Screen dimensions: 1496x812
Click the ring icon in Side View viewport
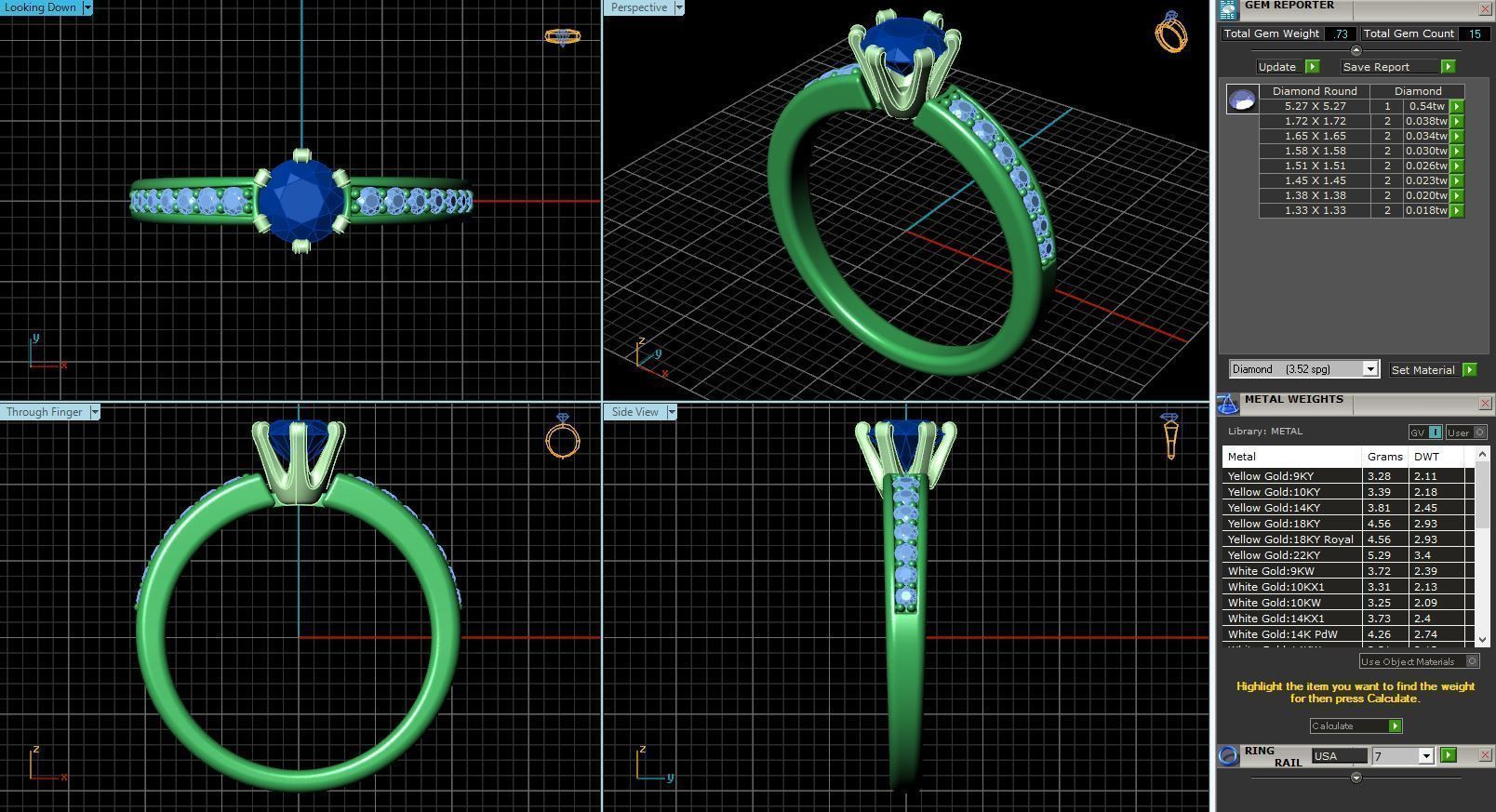(1170, 437)
